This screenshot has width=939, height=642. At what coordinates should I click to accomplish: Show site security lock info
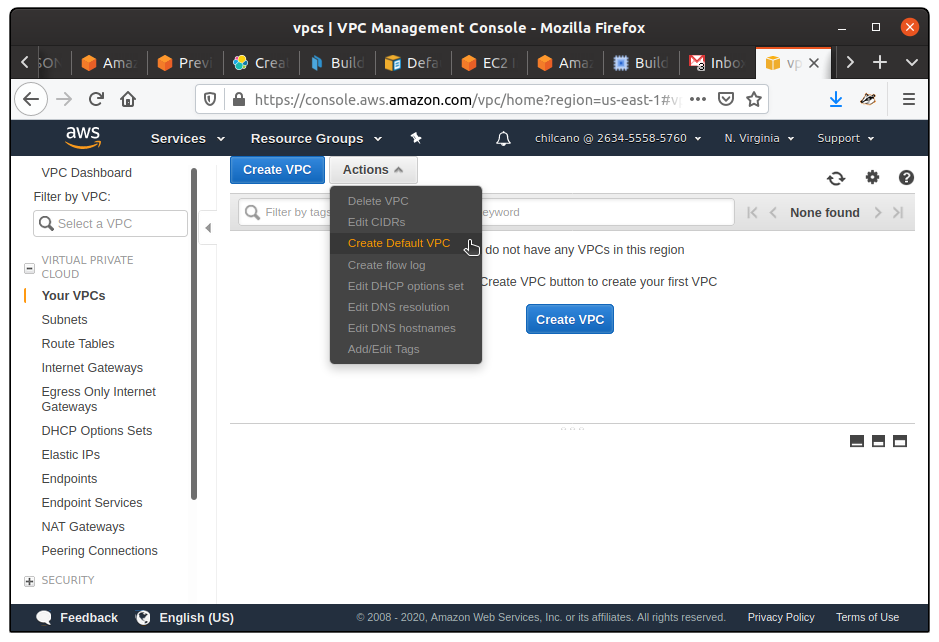click(239, 99)
